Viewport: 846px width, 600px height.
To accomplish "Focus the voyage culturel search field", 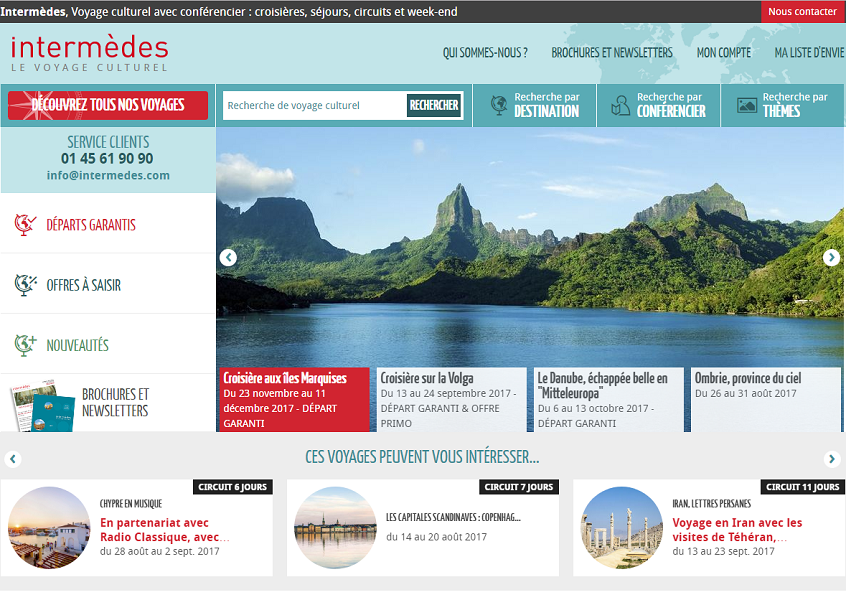I will click(x=315, y=105).
